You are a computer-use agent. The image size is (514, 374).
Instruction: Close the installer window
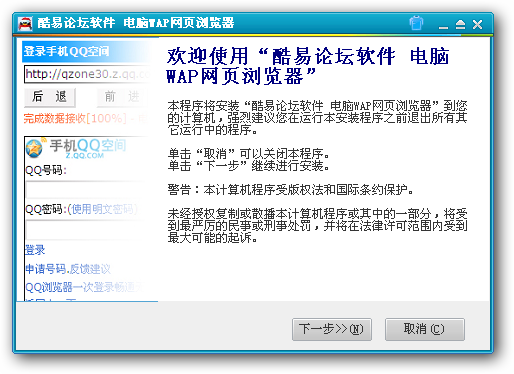477,25
